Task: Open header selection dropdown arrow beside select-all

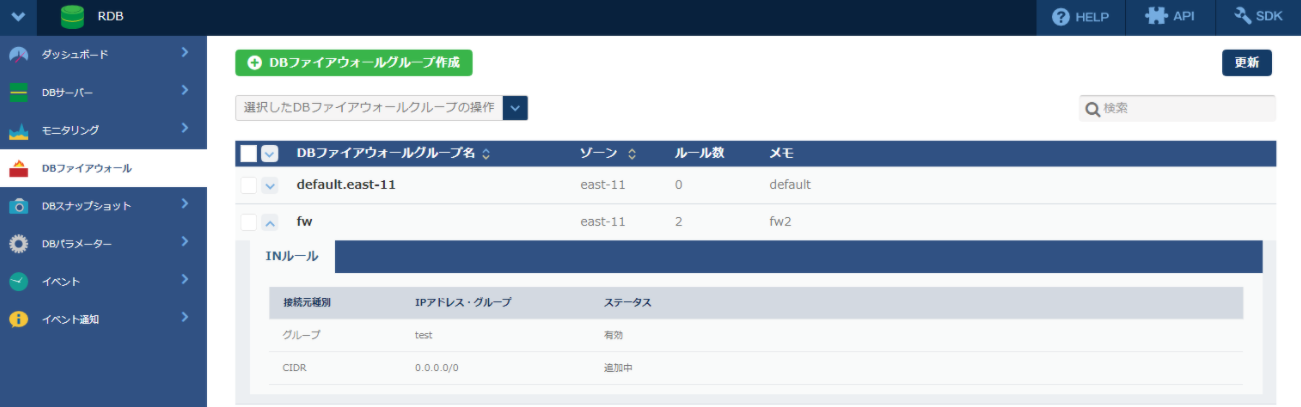Action: (270, 153)
